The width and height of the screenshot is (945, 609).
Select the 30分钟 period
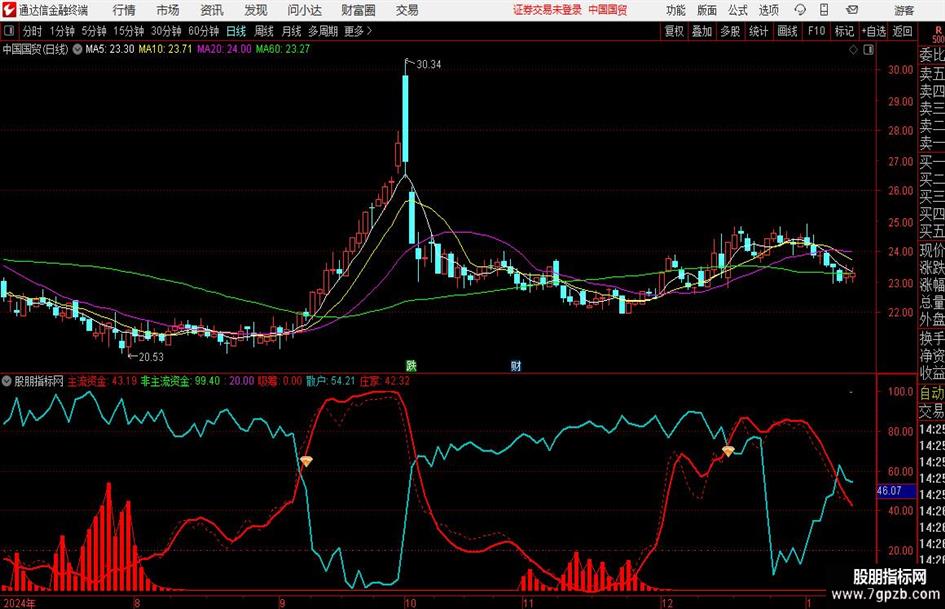(x=166, y=31)
